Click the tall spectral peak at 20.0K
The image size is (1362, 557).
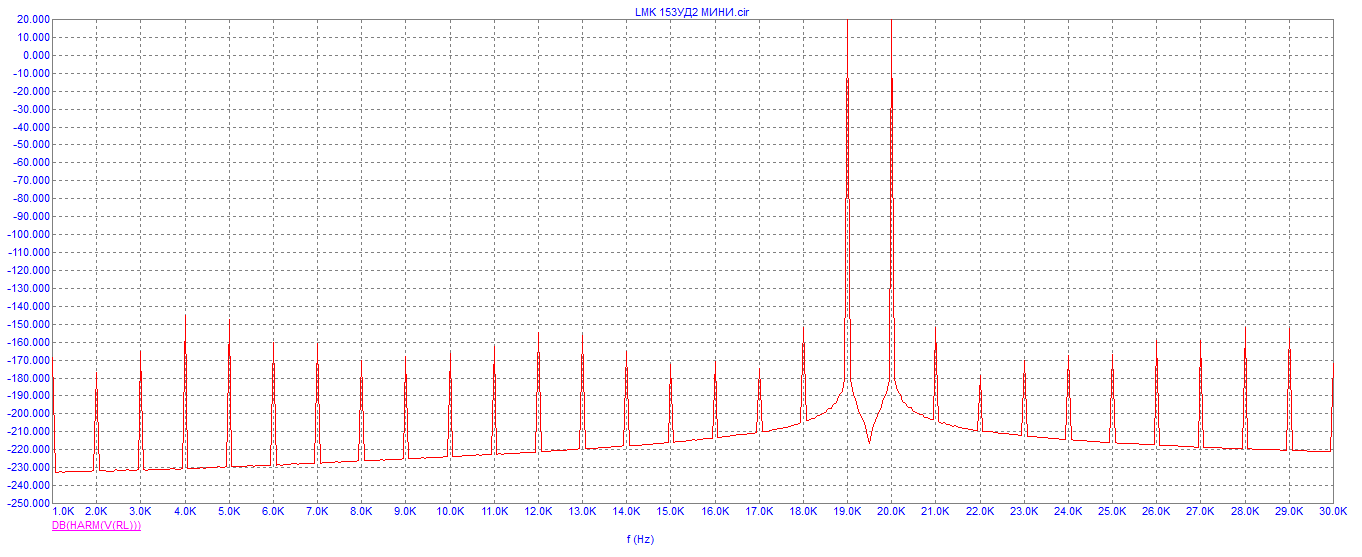891,200
